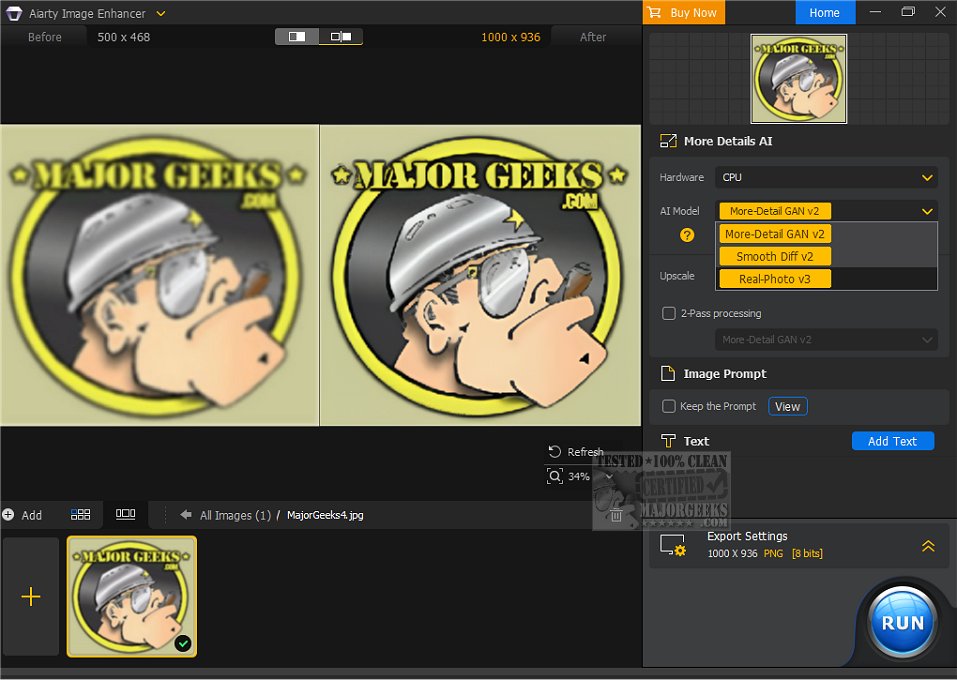Click the Aiarty Image Enhancer logo icon
Viewport: 957px width, 680px height.
(x=13, y=13)
